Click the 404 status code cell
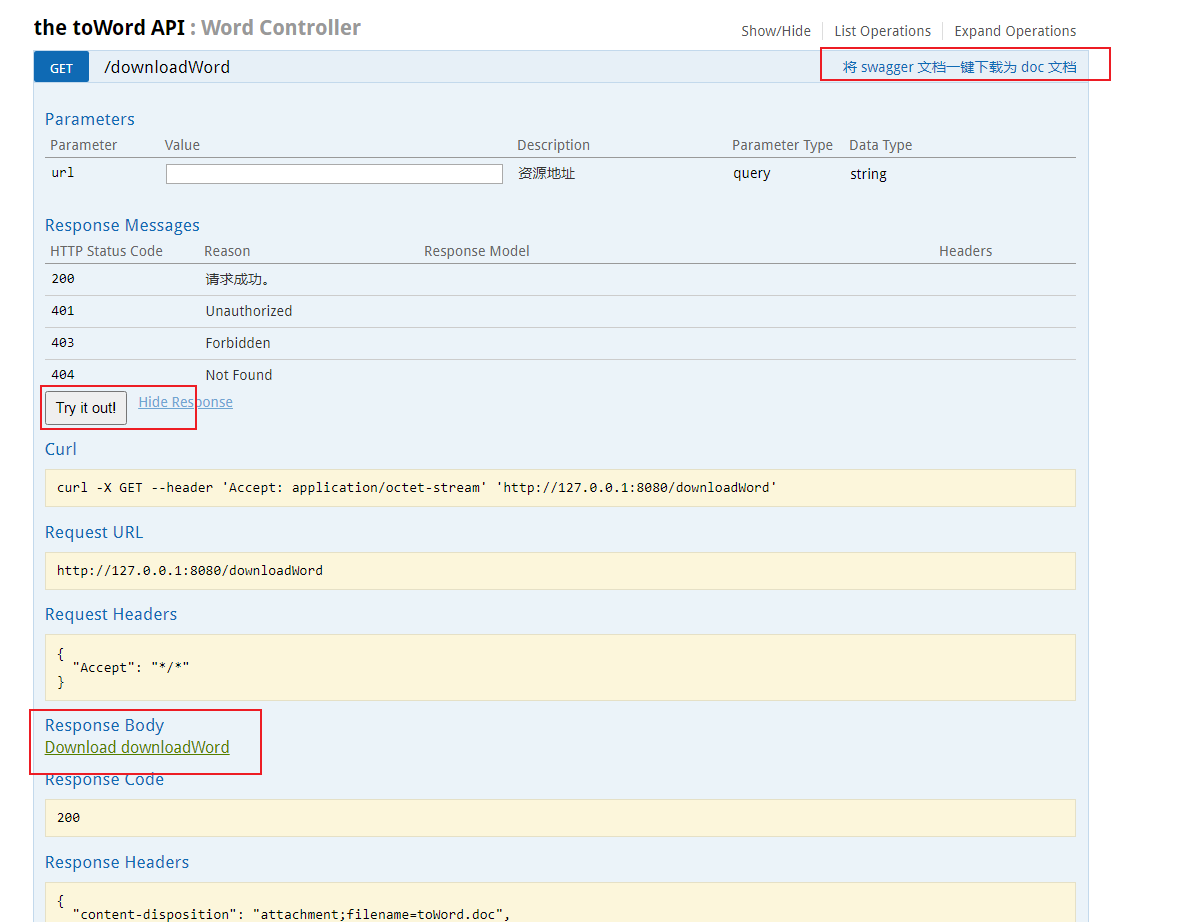Viewport: 1193px width, 922px height. coord(63,375)
